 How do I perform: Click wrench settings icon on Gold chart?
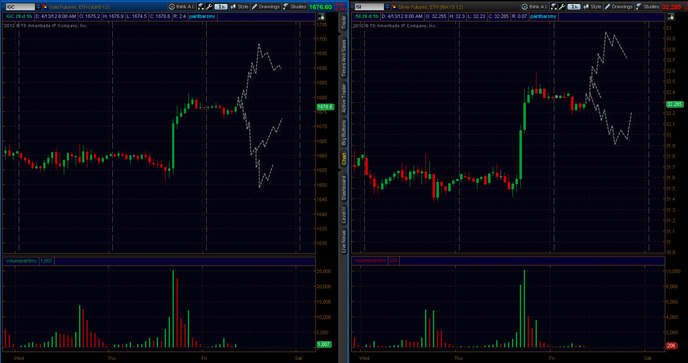[209, 7]
